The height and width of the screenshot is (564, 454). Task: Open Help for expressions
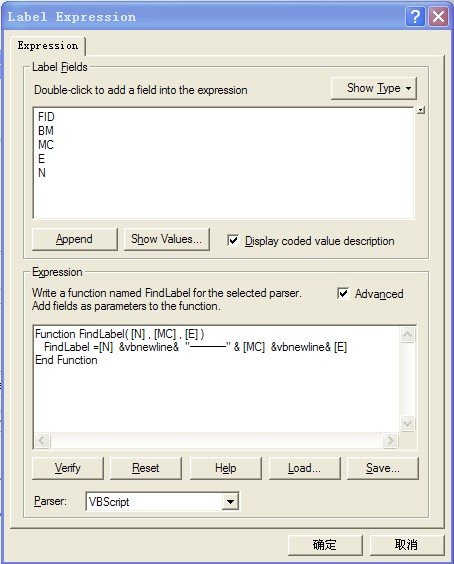226,468
